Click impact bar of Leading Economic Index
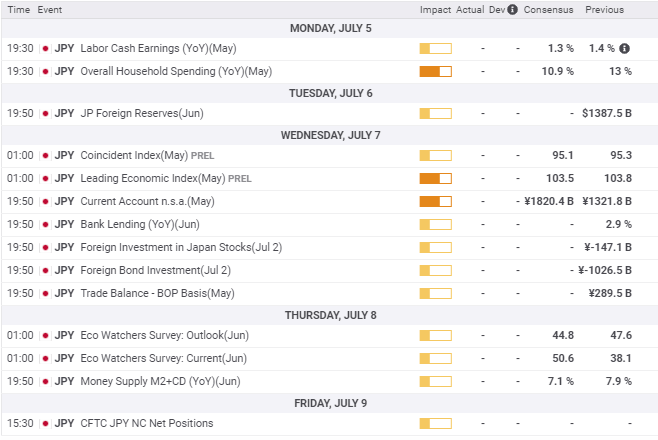 [x=435, y=178]
